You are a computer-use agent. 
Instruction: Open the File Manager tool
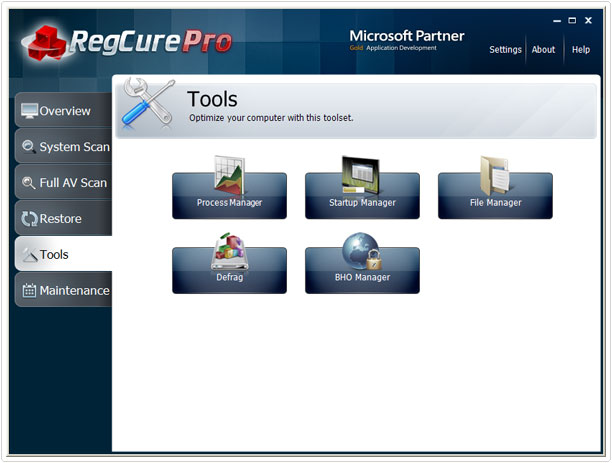tap(495, 196)
